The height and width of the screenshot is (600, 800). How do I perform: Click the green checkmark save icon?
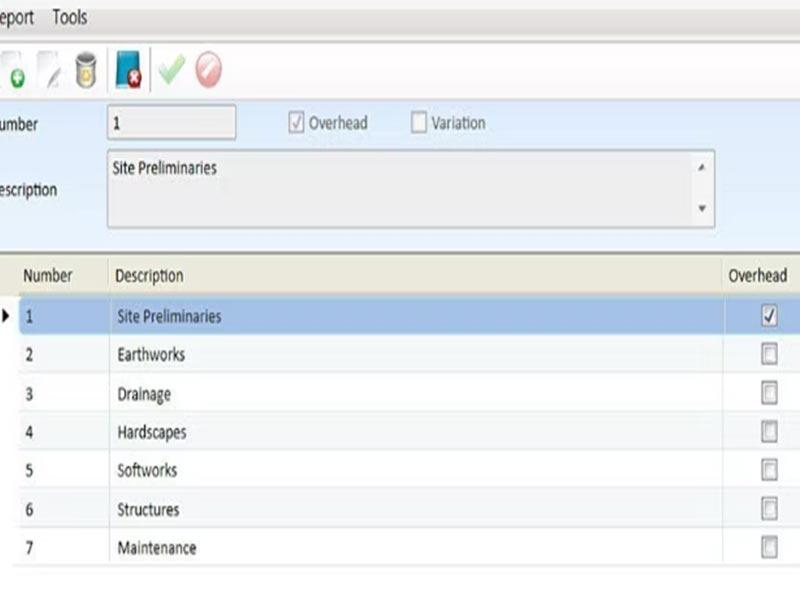(171, 68)
